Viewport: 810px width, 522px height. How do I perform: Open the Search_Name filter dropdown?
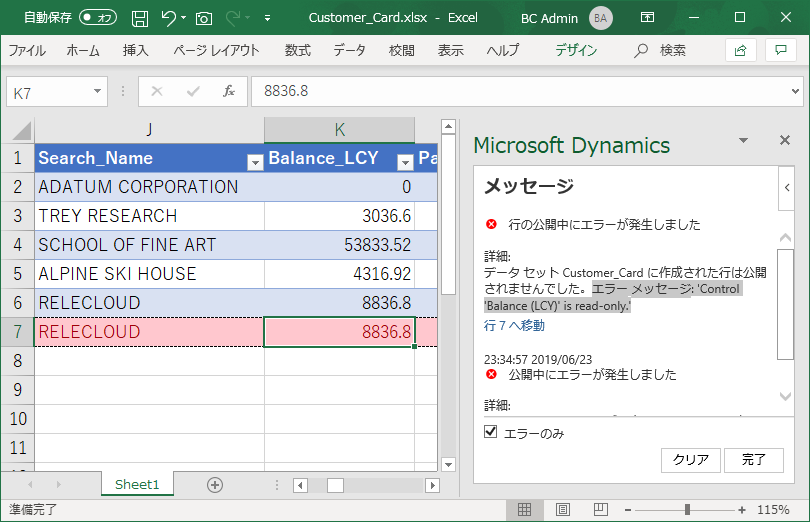pos(255,162)
